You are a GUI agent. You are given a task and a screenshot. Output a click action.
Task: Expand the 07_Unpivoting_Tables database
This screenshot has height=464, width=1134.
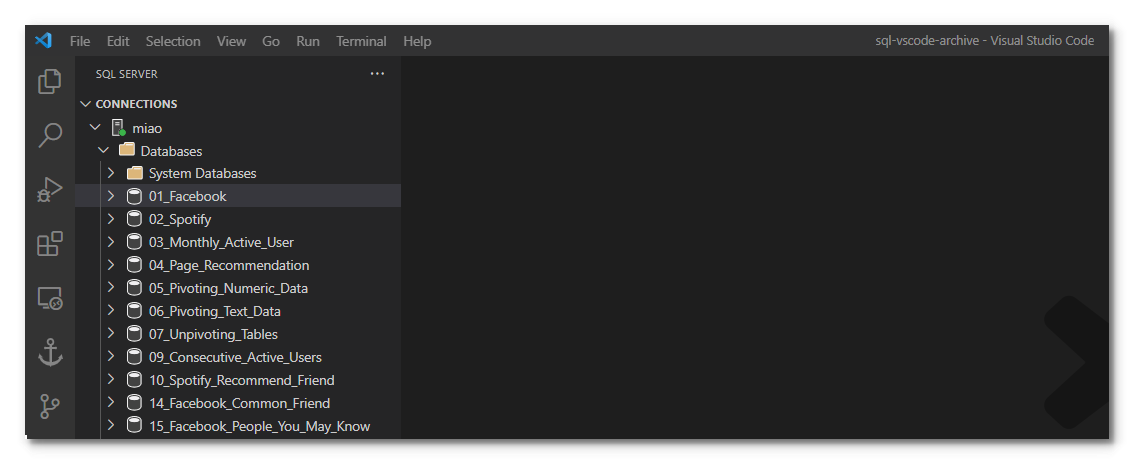(x=111, y=334)
